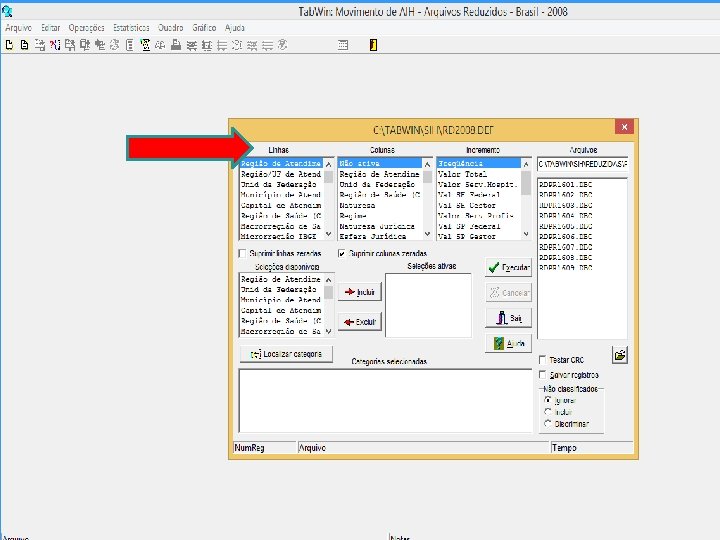Close the RD2008.DEF dialog

click(624, 127)
